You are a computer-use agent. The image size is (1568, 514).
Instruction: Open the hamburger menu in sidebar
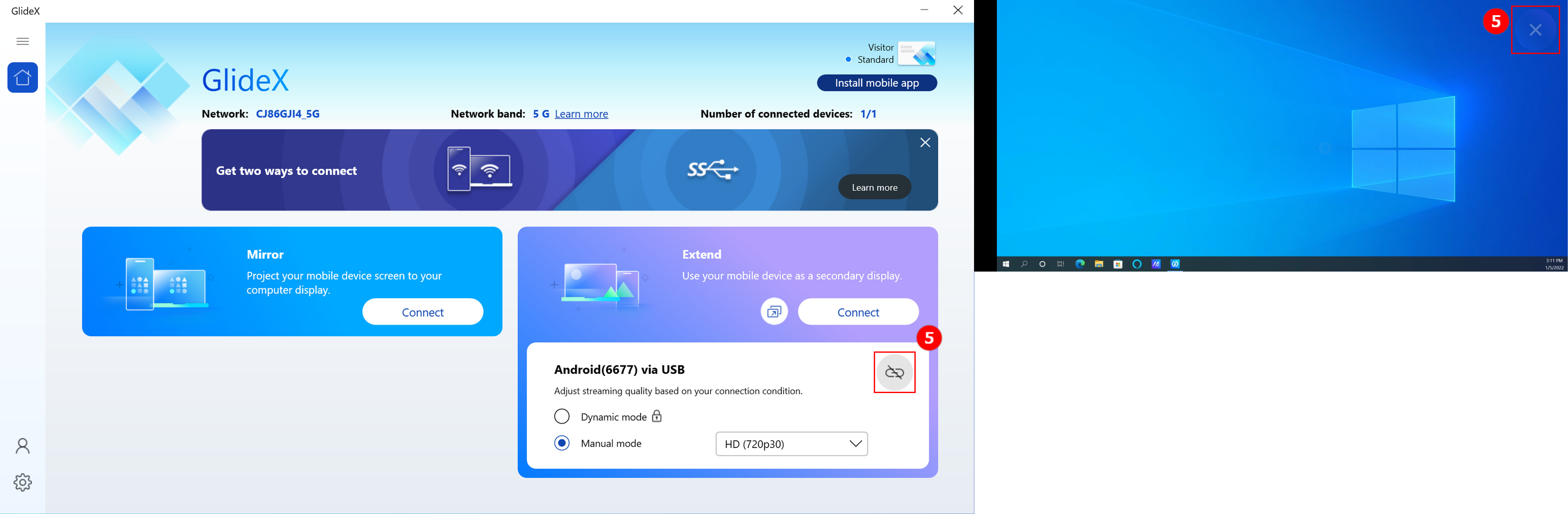click(23, 41)
